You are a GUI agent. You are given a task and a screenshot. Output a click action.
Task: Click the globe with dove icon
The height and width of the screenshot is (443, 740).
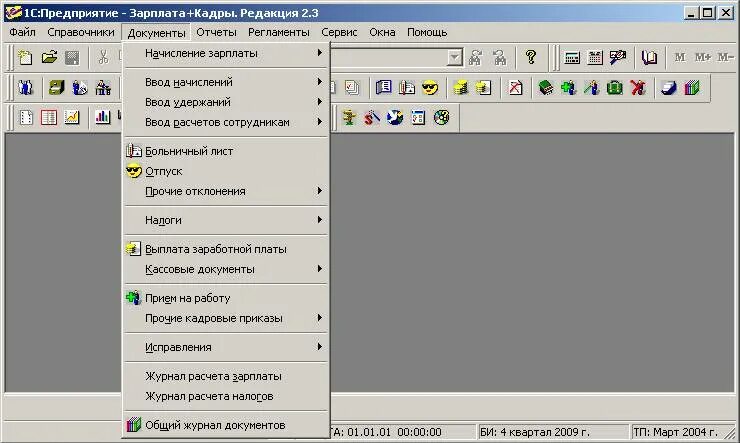pos(395,117)
